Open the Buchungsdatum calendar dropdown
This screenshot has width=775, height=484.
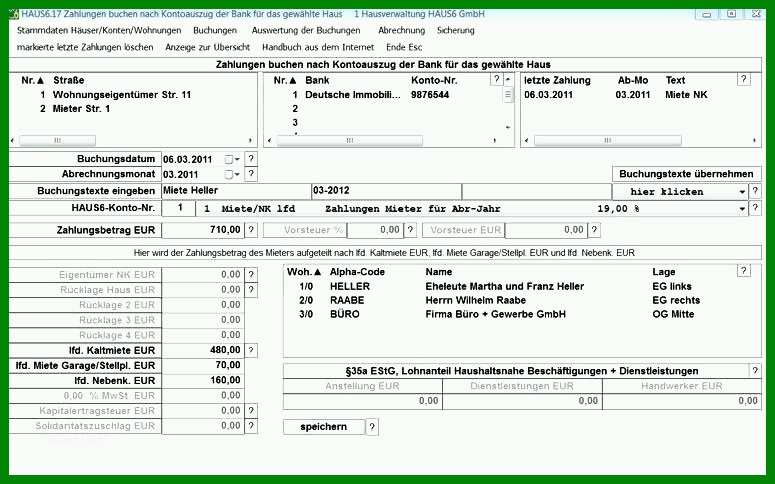pos(232,159)
